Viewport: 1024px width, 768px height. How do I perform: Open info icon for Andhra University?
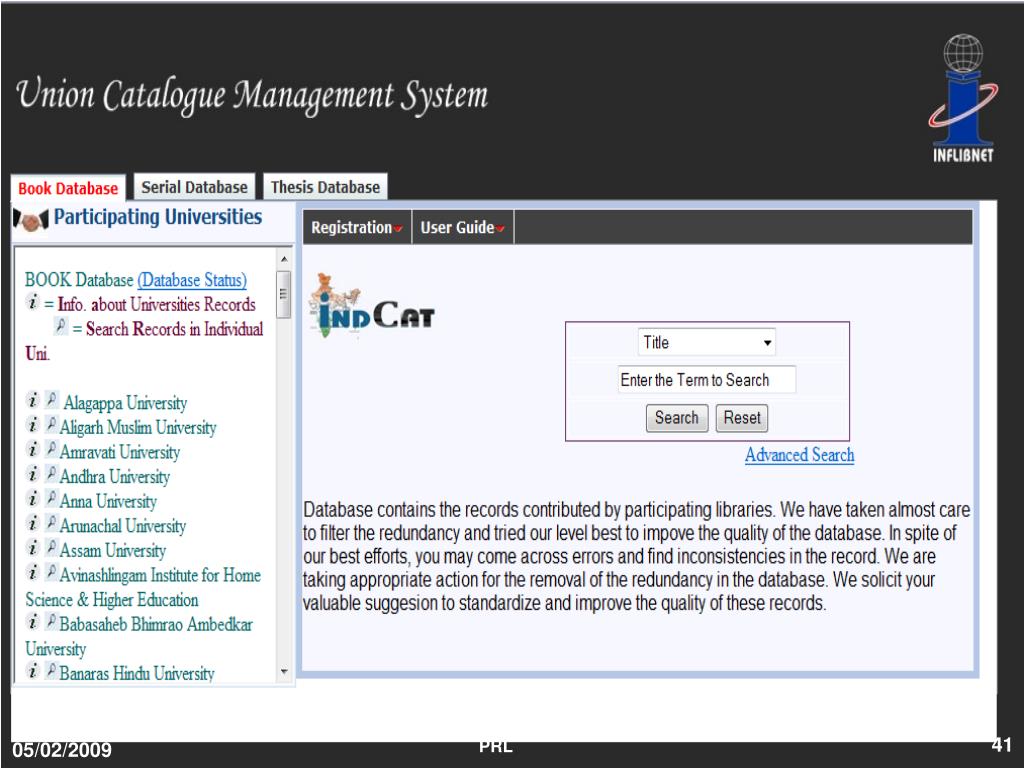[33, 474]
